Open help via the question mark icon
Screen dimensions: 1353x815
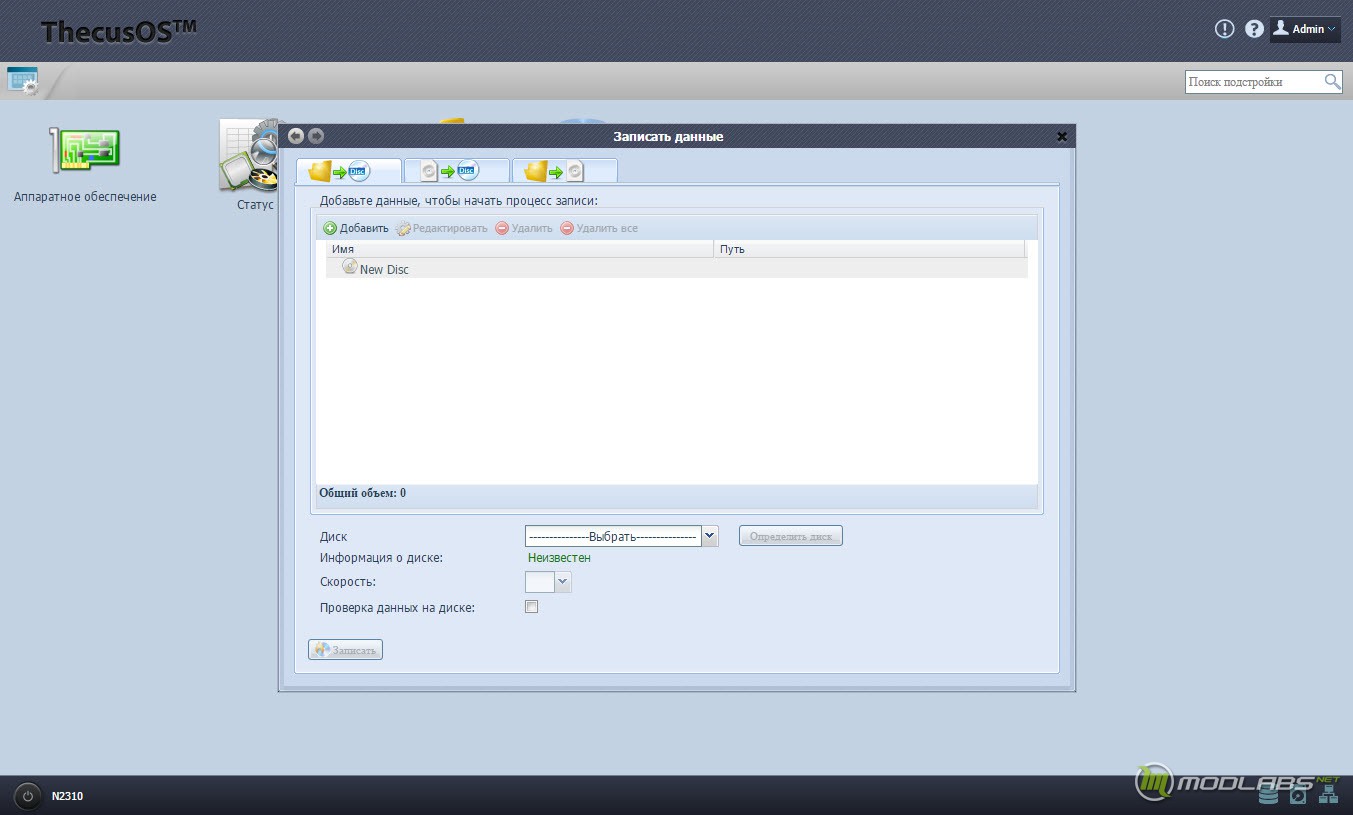pyautogui.click(x=1254, y=29)
